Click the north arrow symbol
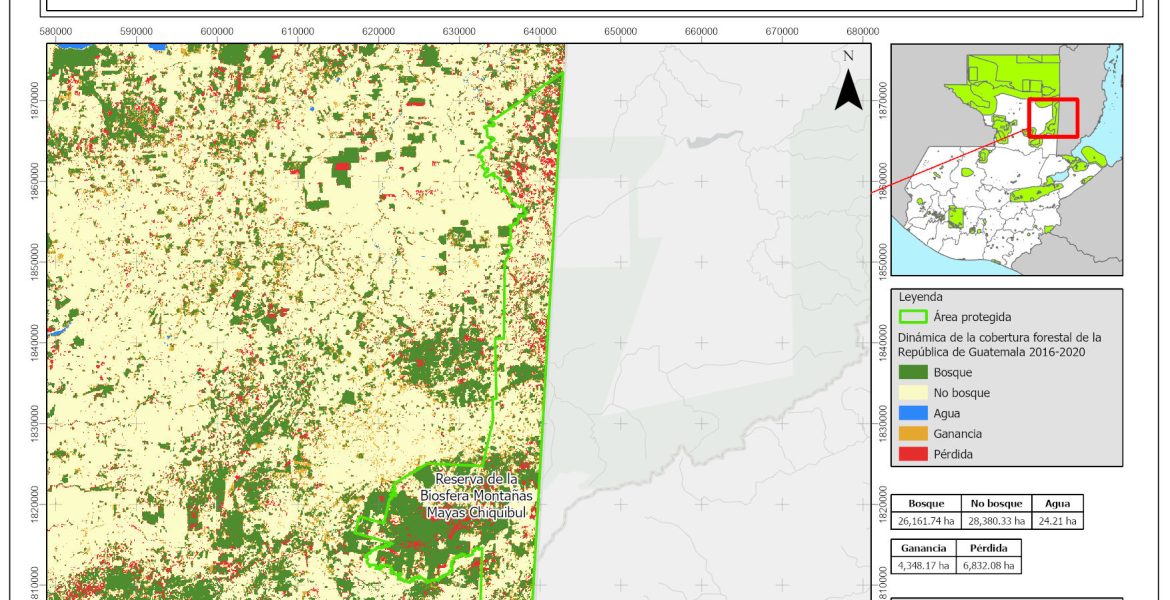This screenshot has height=600, width=1170. [848, 83]
